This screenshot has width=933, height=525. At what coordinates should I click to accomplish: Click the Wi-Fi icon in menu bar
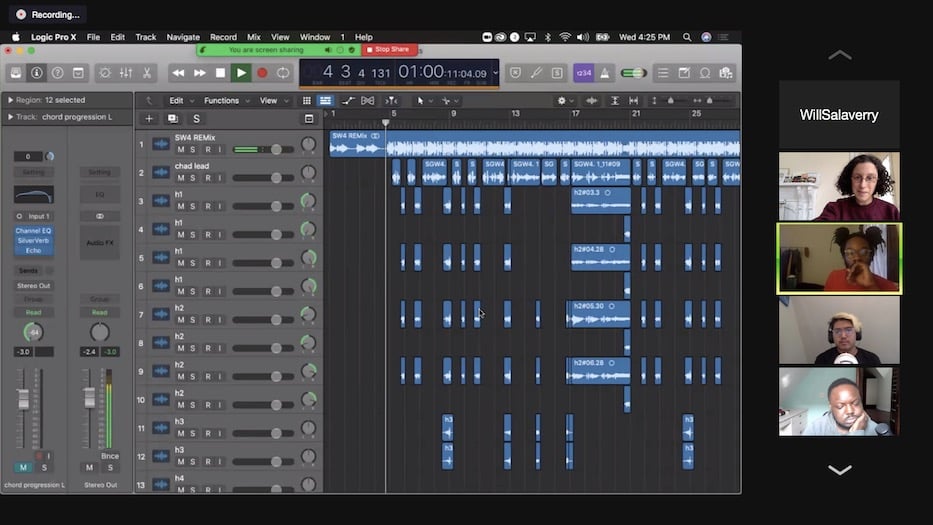click(x=565, y=37)
